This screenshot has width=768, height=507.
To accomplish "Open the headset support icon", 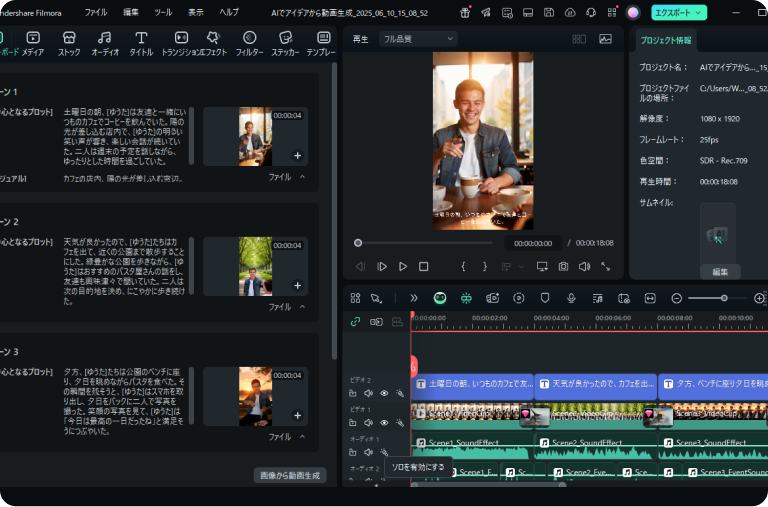I will point(591,13).
